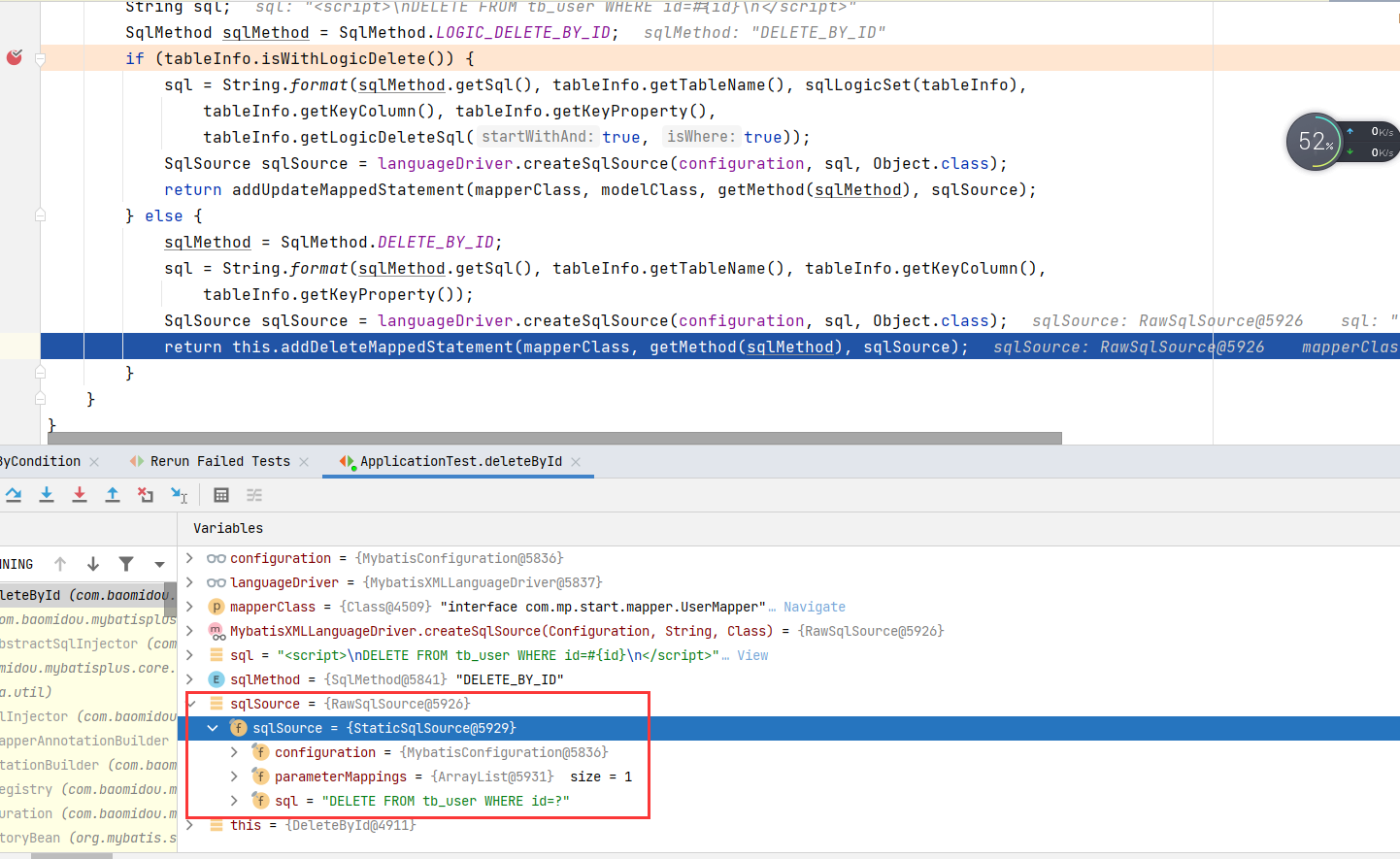Click LOGIC_DELETE_BY_ID constant in code
The image size is (1400, 859).
523,33
